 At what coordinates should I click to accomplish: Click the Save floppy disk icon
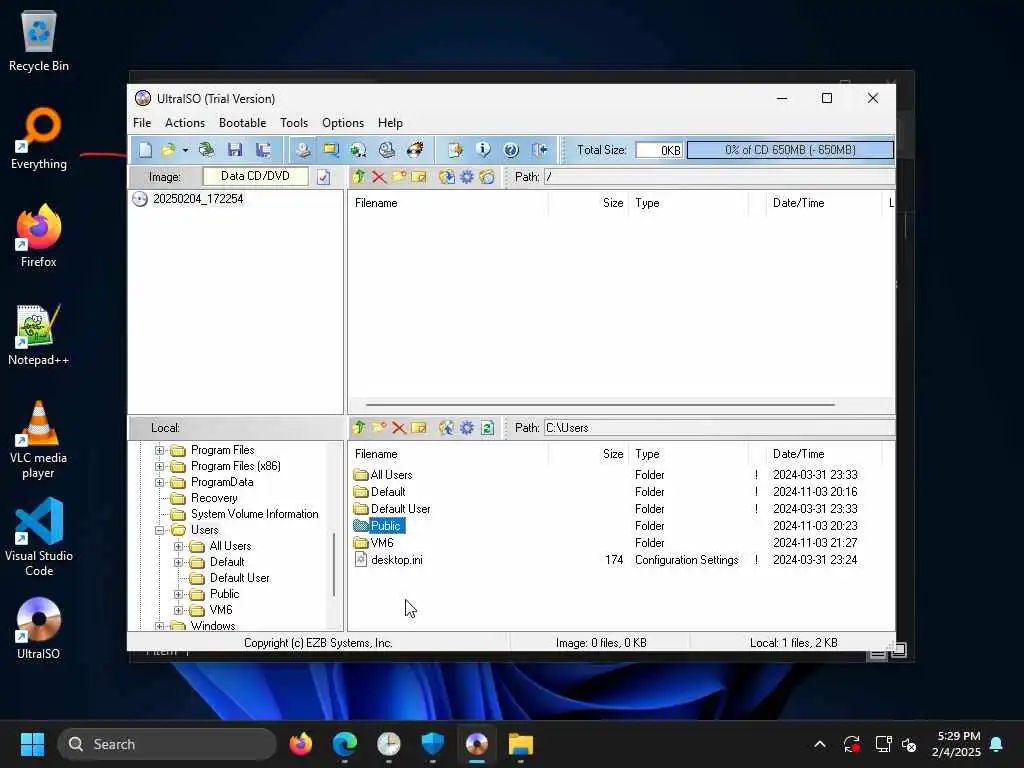(x=235, y=150)
